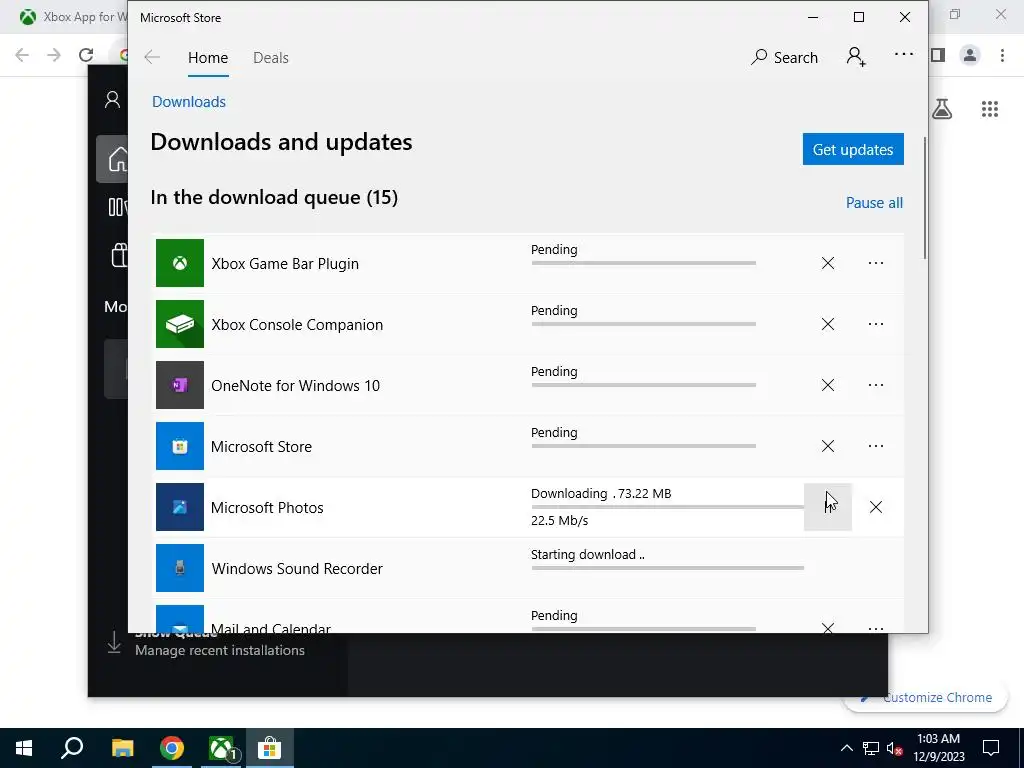This screenshot has height=768, width=1024.
Task: Open Chrome Labs flask icon
Action: (x=941, y=109)
